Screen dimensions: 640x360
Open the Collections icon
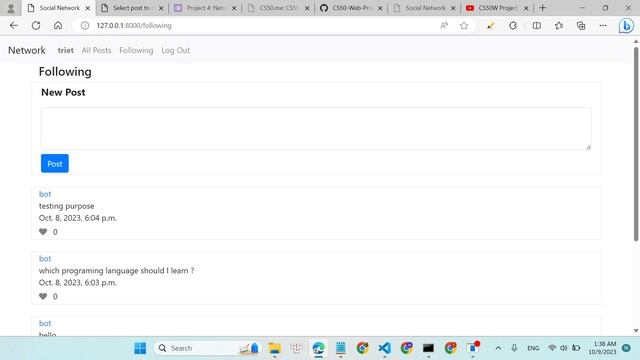(x=581, y=25)
